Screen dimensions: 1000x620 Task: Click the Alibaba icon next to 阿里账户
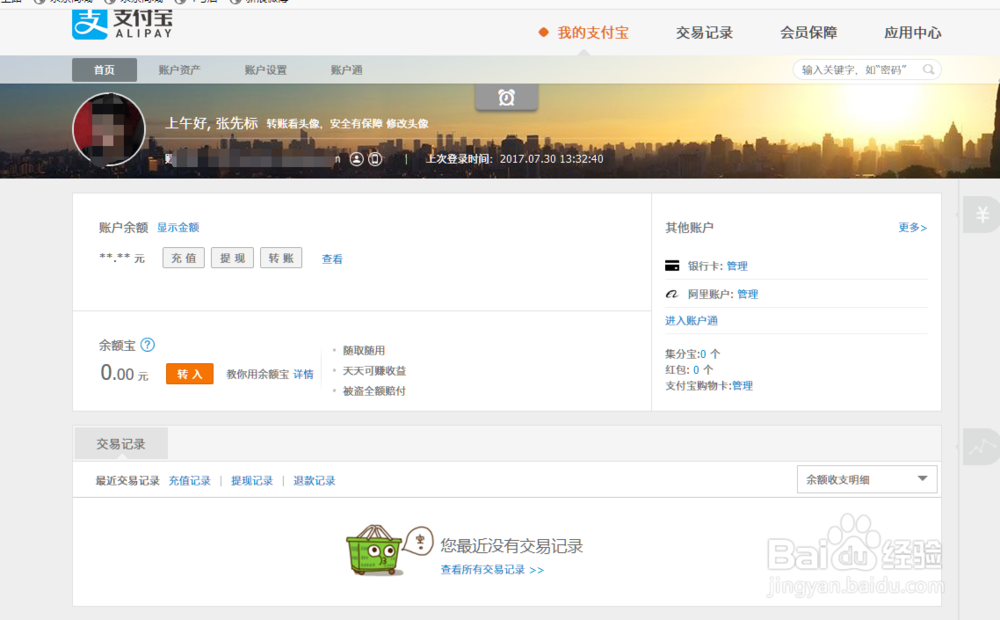[672, 293]
